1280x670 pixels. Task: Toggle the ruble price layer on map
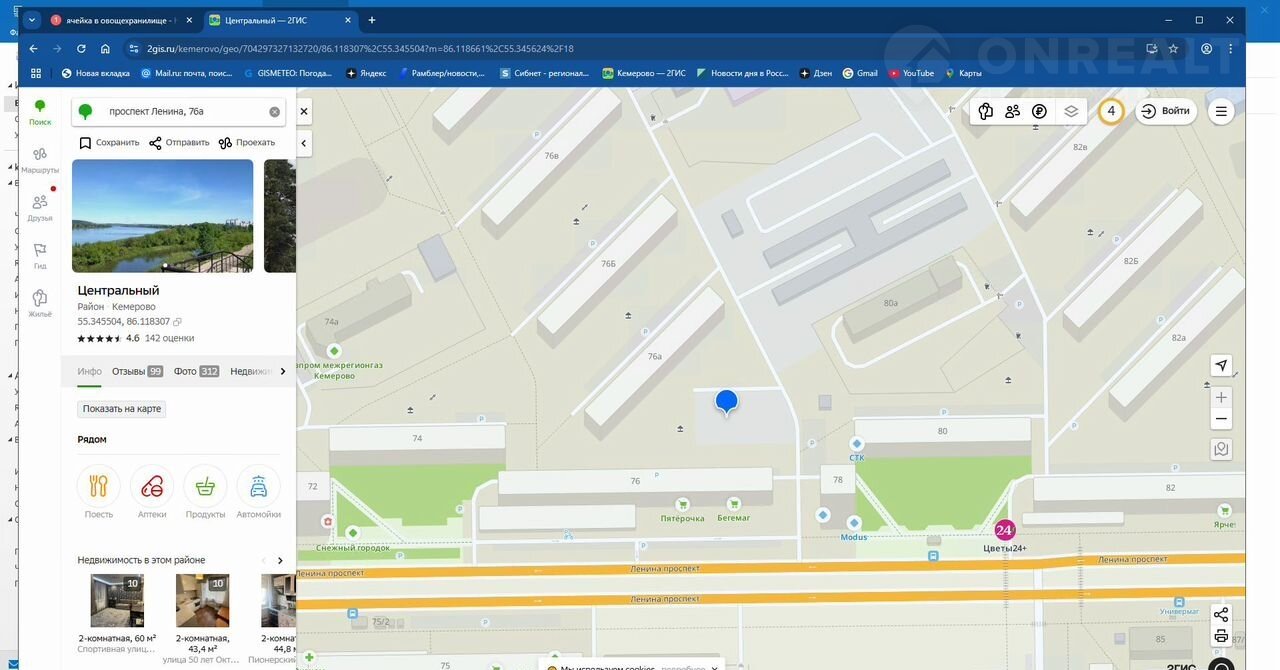(1039, 111)
